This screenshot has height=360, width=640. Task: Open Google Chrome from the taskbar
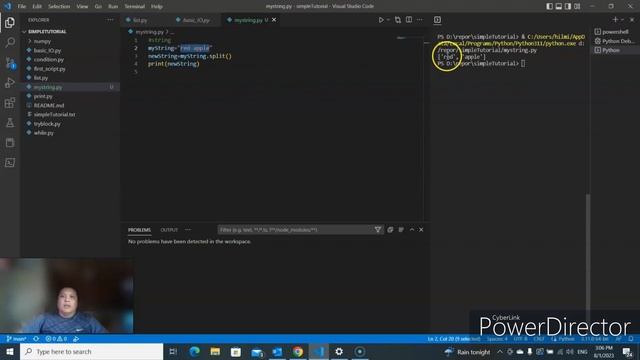click(x=298, y=351)
